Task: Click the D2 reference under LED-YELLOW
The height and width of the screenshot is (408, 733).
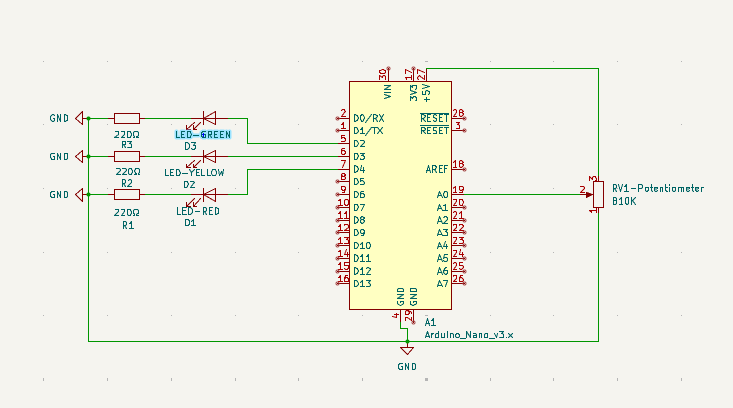Action: 189,185
